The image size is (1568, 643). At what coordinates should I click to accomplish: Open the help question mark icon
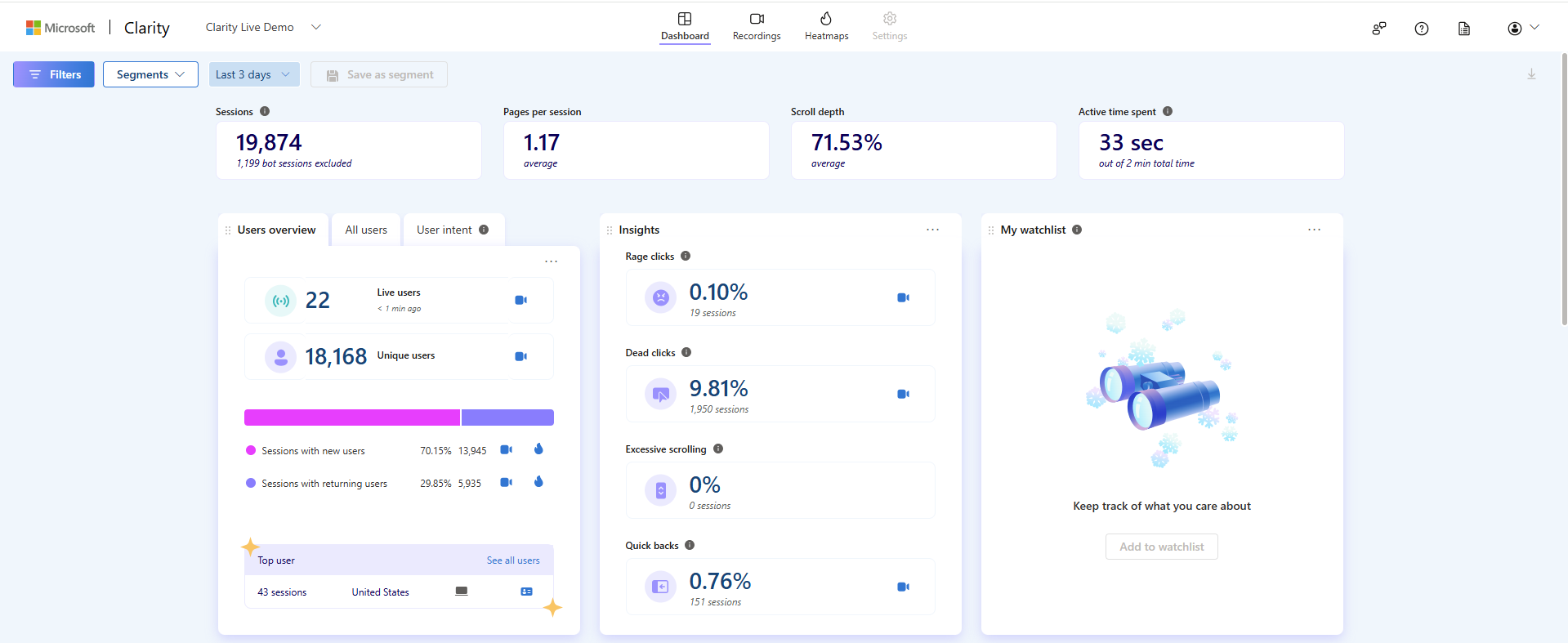click(1421, 29)
